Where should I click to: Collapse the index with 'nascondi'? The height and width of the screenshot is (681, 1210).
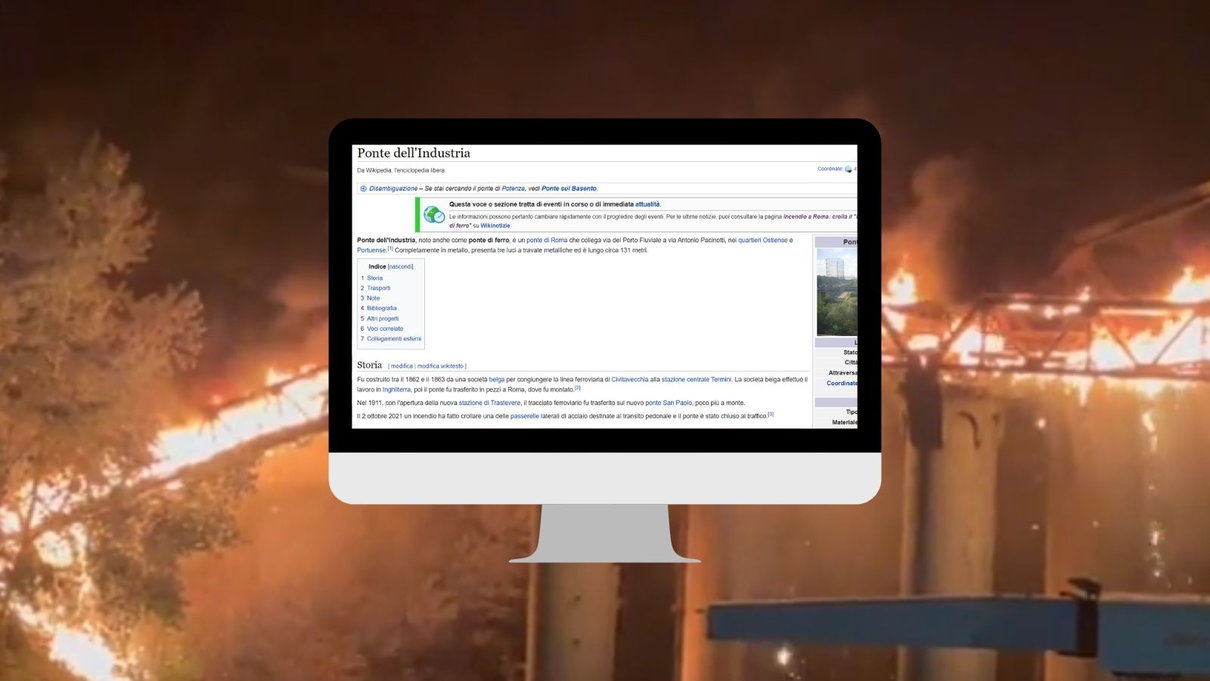[401, 267]
